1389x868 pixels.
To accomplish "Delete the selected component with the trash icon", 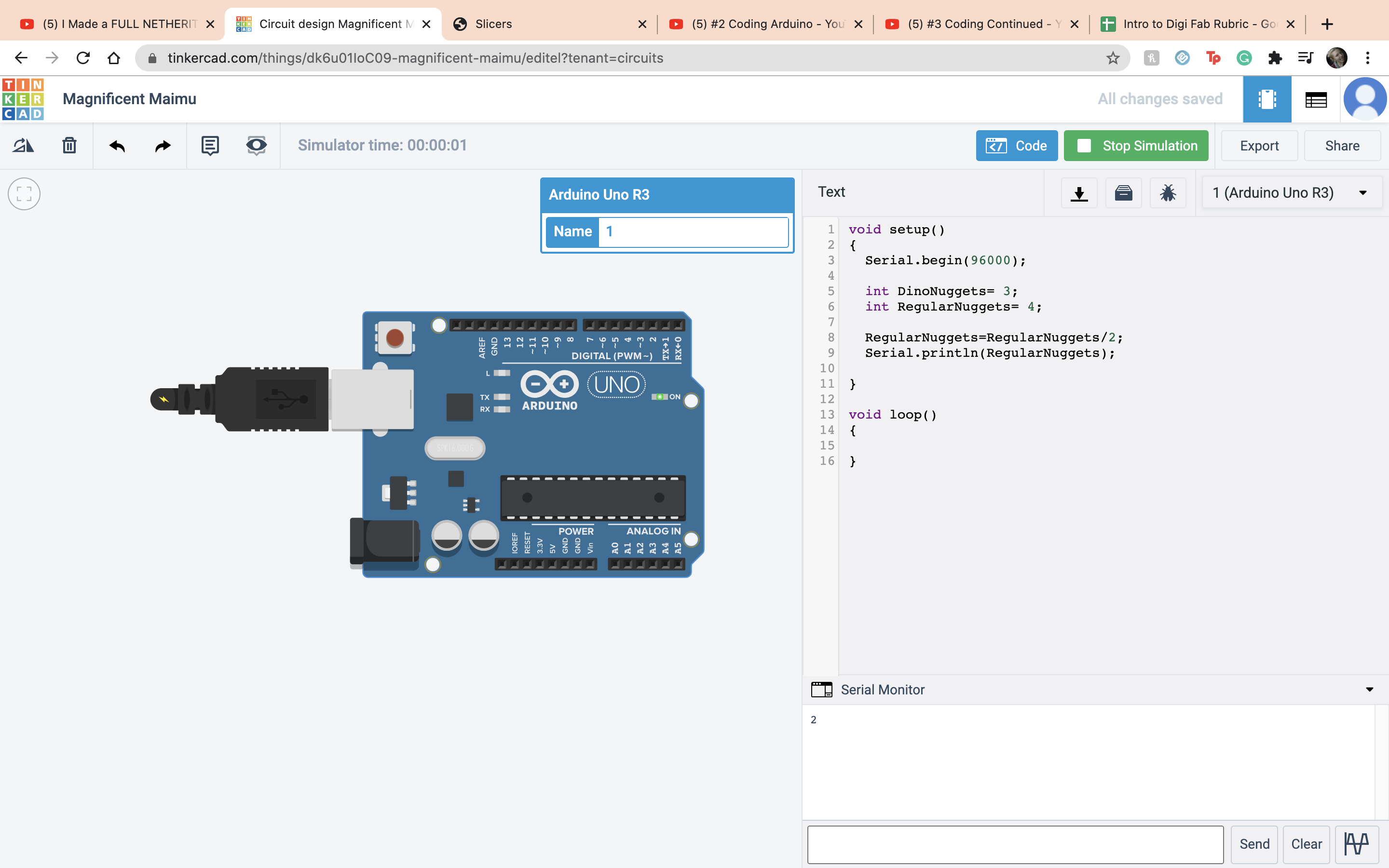I will click(x=69, y=146).
